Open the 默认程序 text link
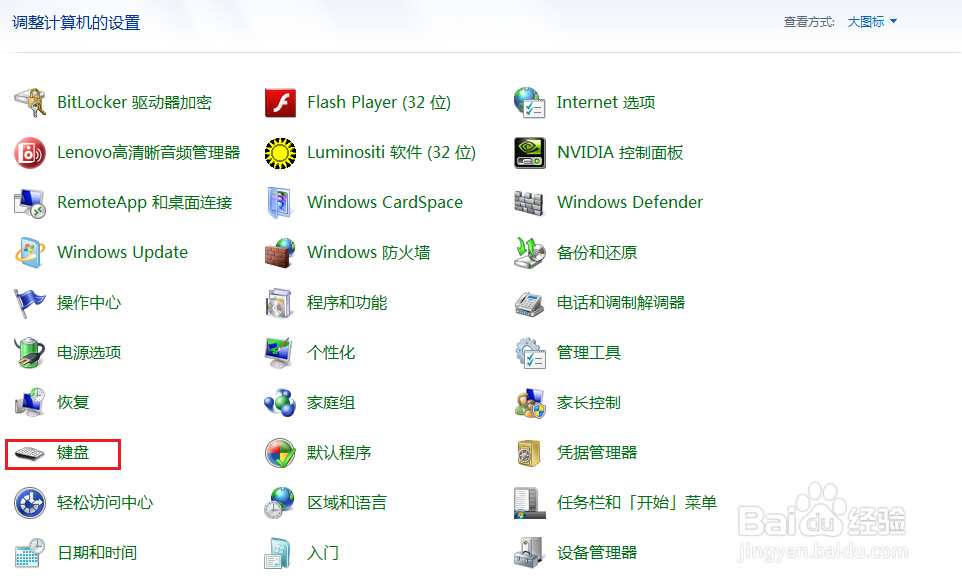Viewport: 962px width, 585px height. click(x=339, y=453)
